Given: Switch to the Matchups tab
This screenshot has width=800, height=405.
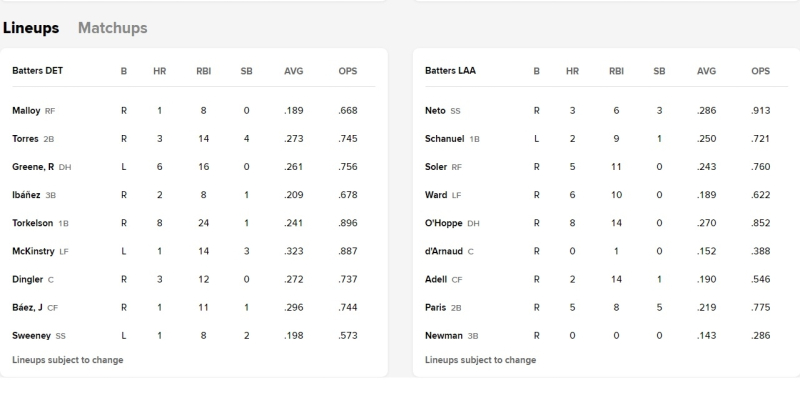Looking at the screenshot, I should 112,28.
